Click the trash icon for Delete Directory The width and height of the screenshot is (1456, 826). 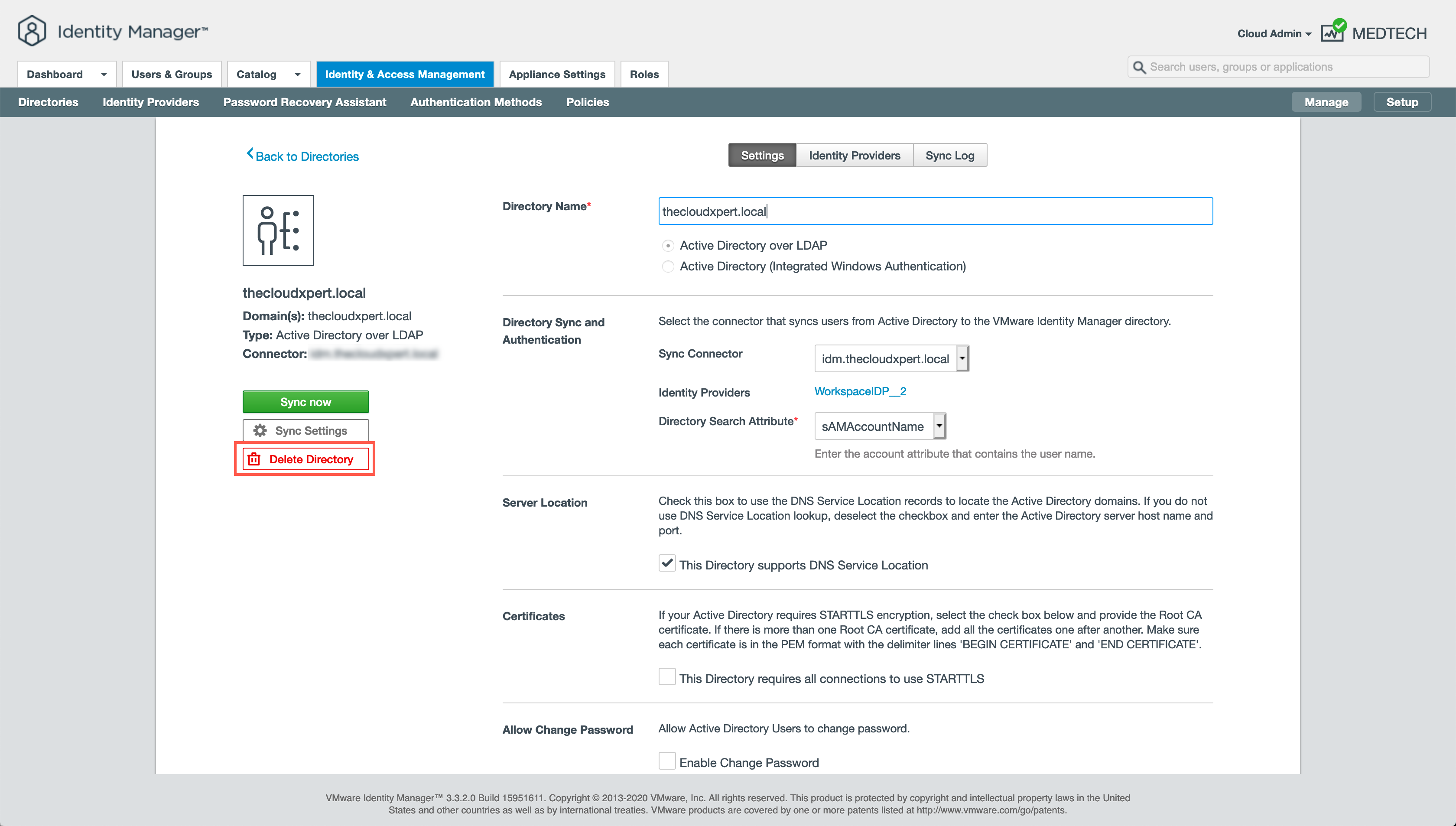[254, 459]
